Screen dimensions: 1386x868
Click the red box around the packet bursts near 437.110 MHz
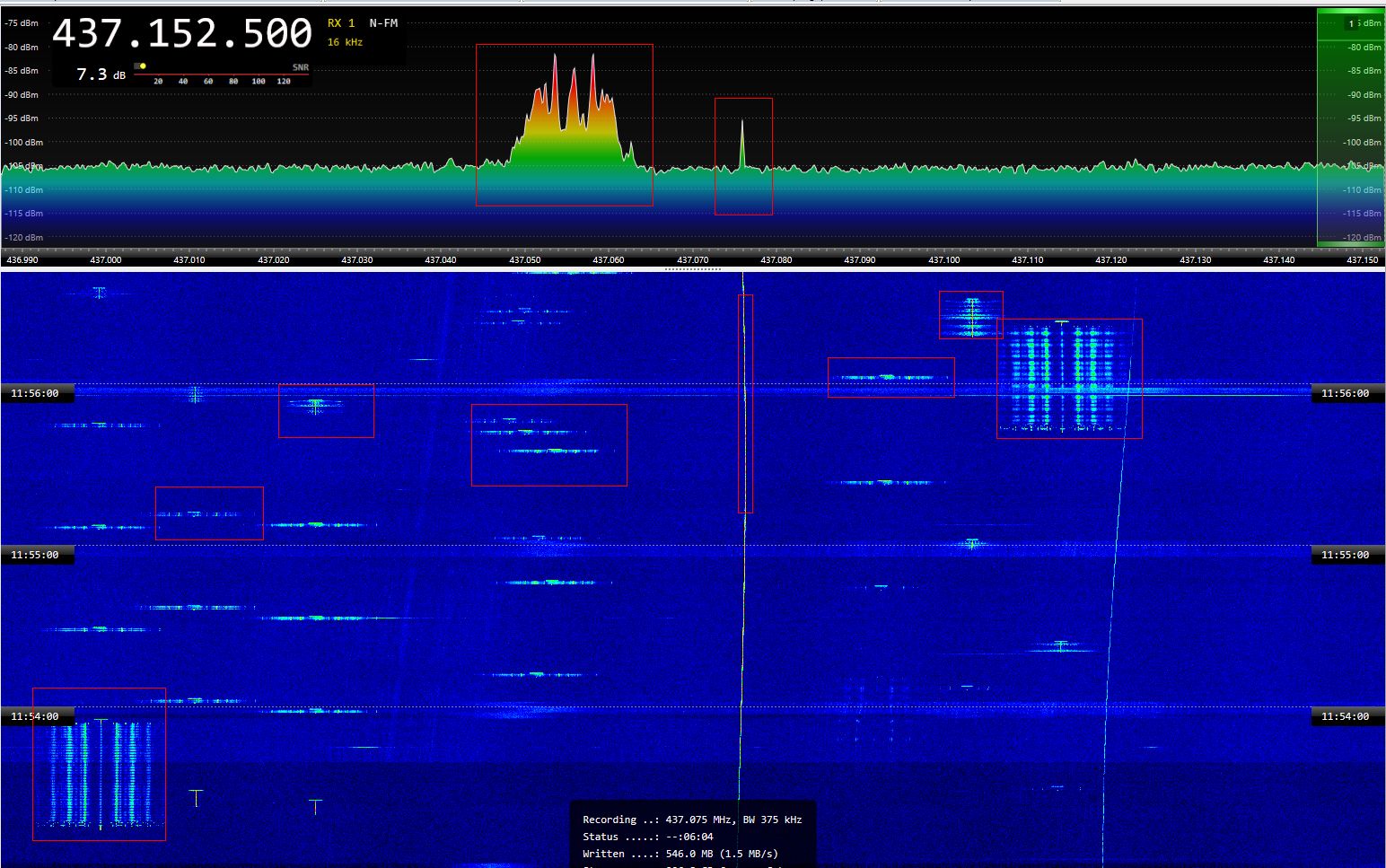click(1069, 377)
